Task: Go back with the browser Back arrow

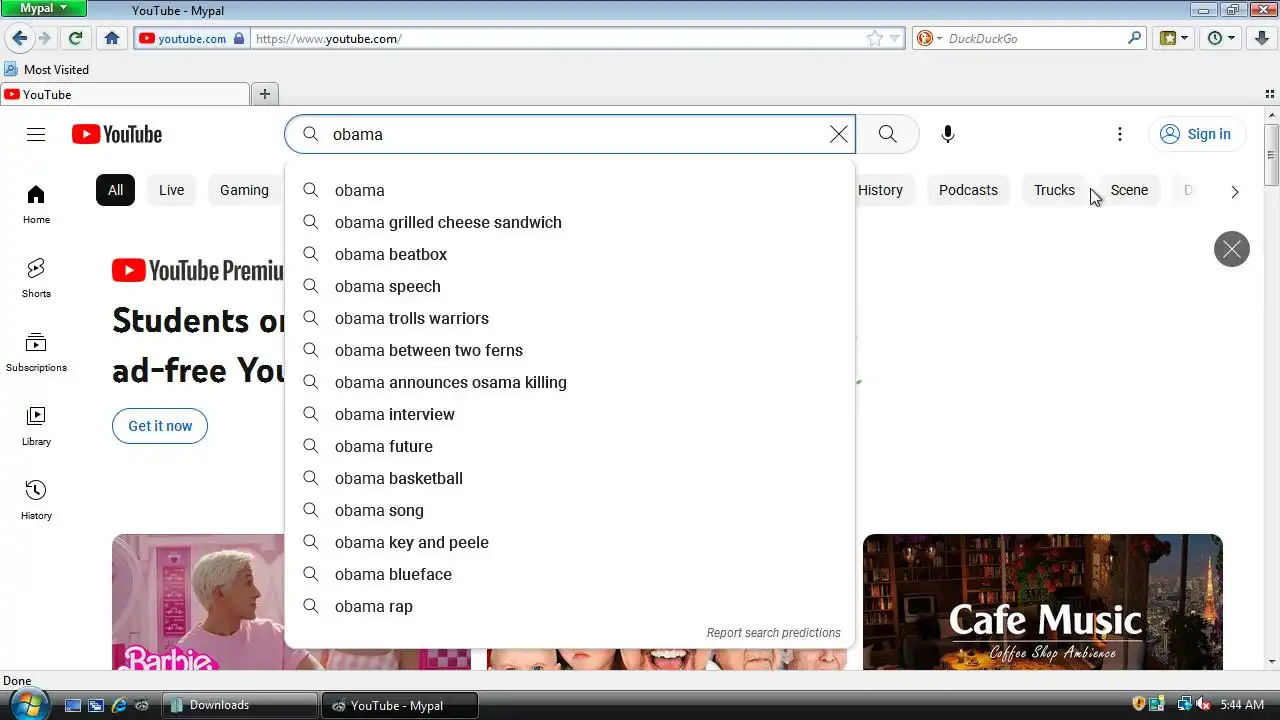Action: 19,38
